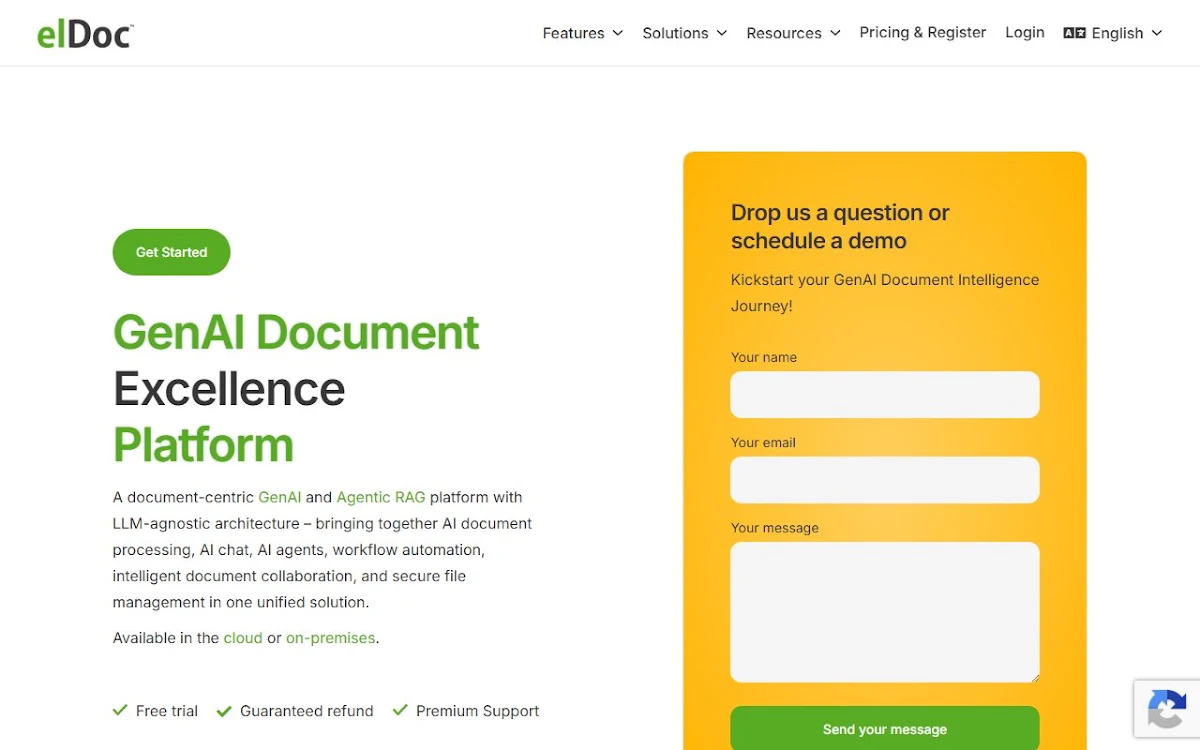Click the Your message label
Image resolution: width=1200 pixels, height=750 pixels.
click(775, 528)
